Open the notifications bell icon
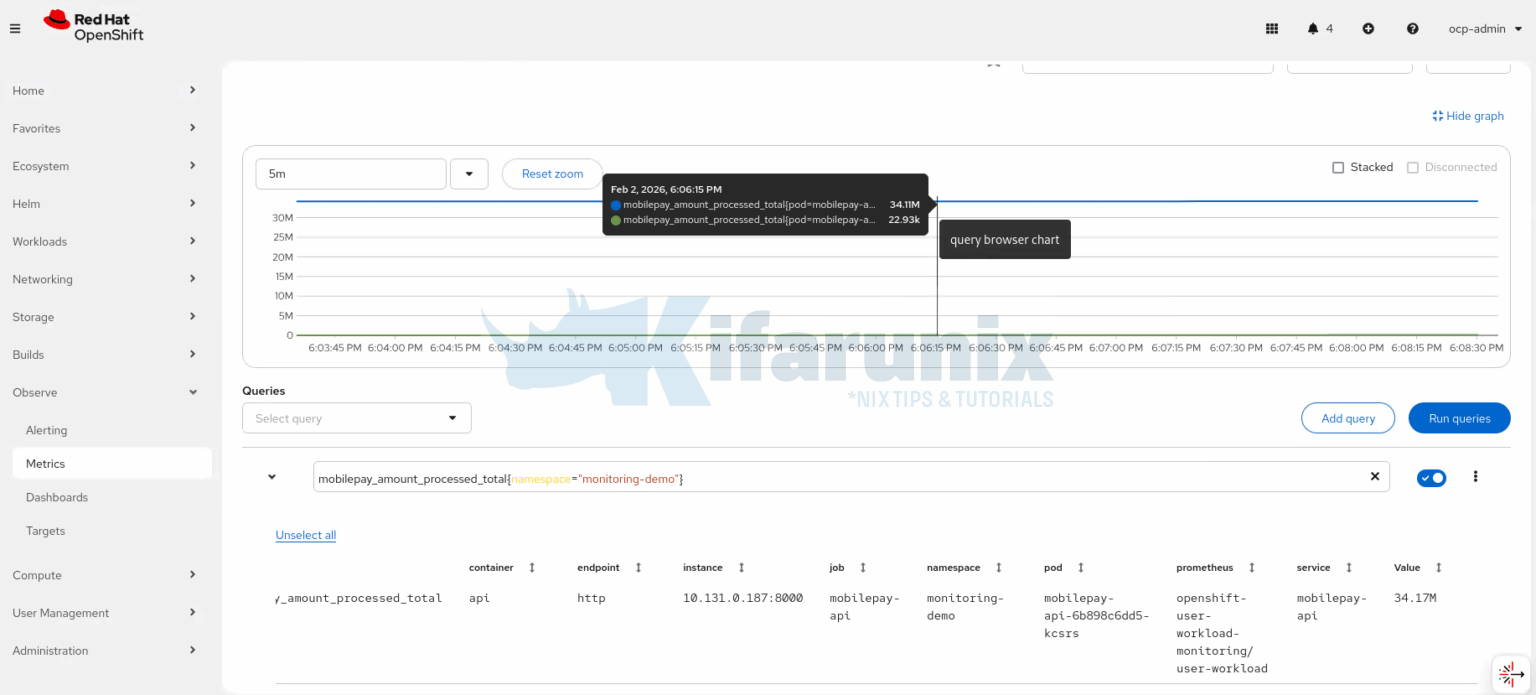 coord(1313,29)
